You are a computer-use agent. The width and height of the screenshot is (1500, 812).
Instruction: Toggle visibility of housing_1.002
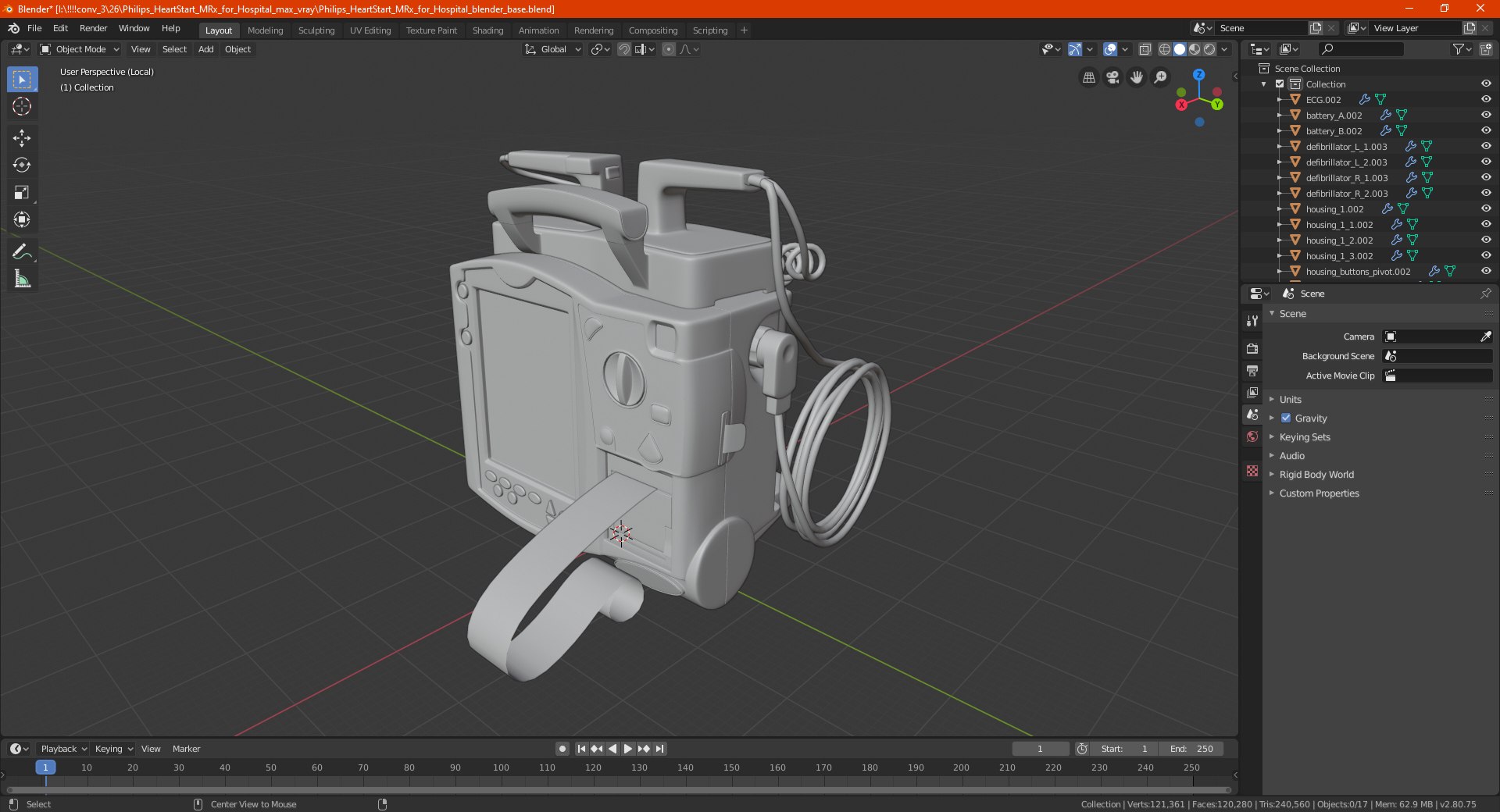[1485, 209]
